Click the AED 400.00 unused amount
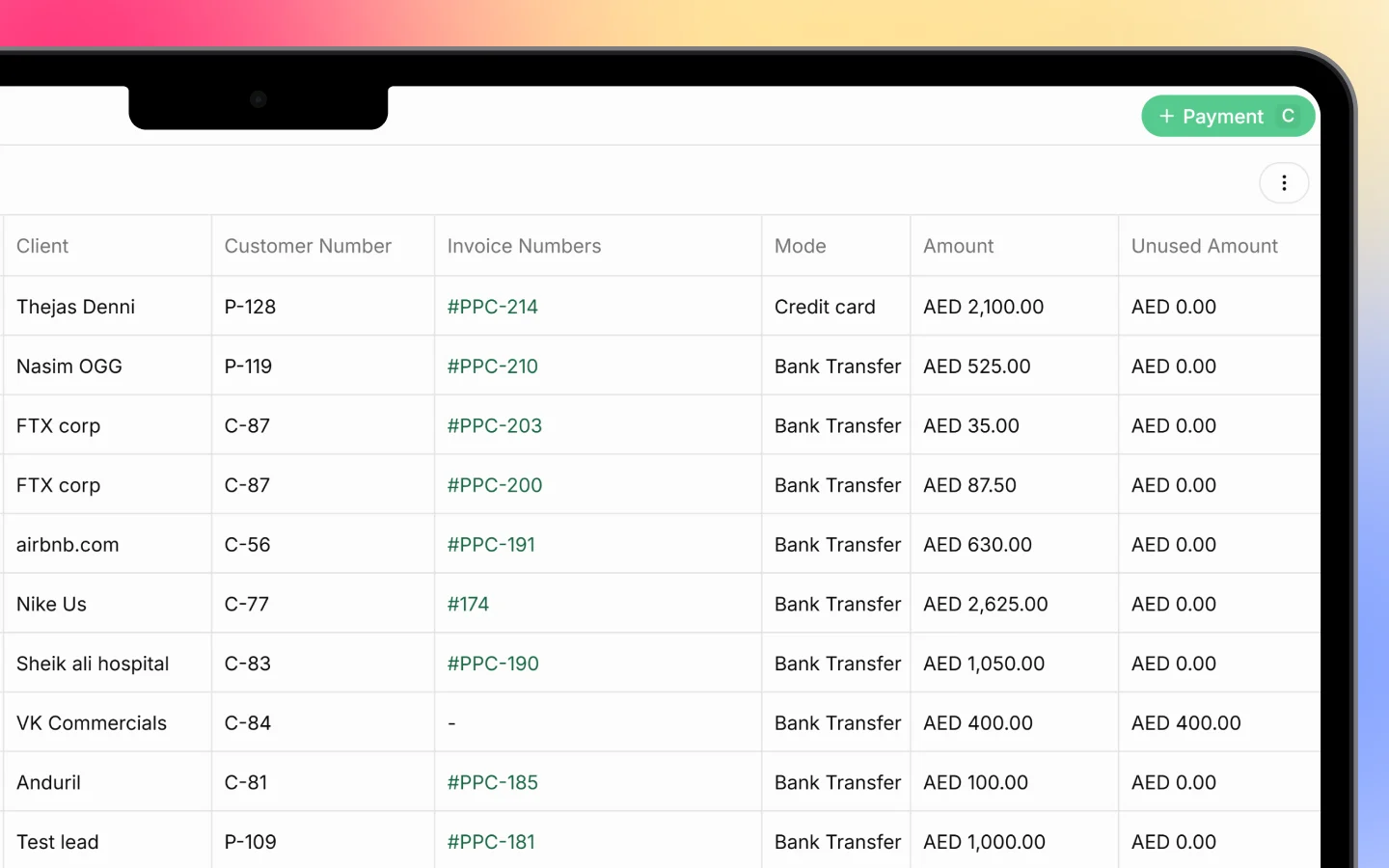1389x868 pixels. (x=1185, y=723)
